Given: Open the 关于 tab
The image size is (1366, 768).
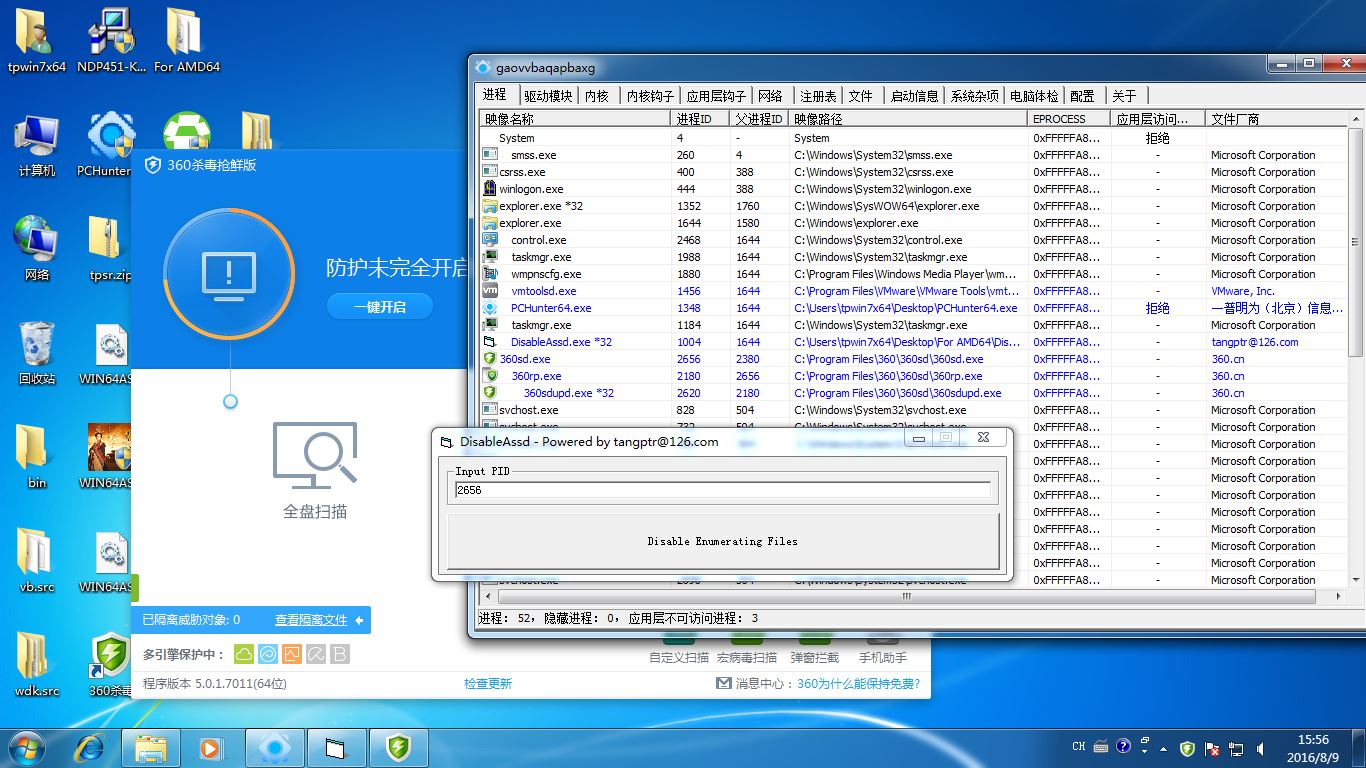Looking at the screenshot, I should pos(1125,96).
